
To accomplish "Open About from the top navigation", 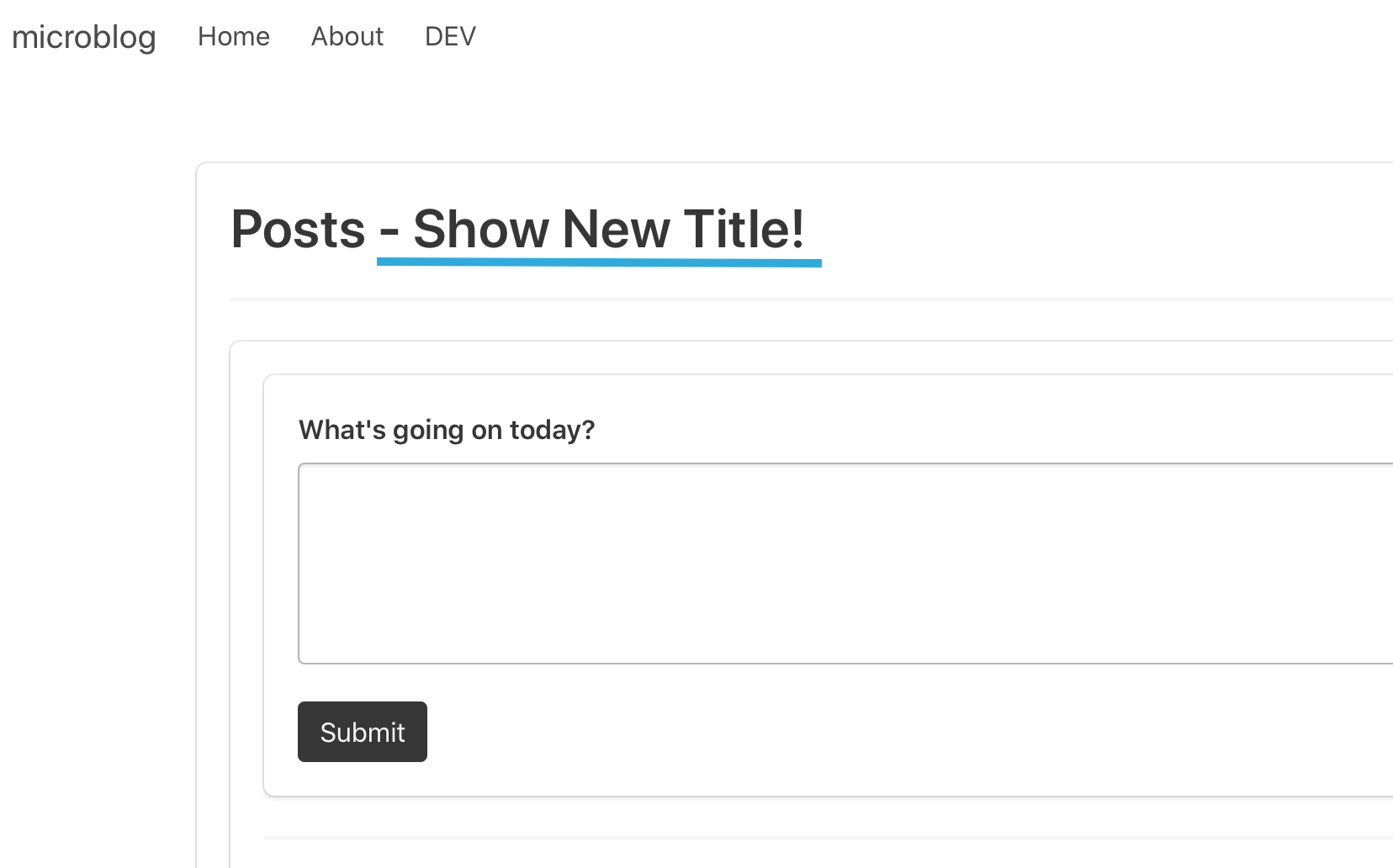I will [x=347, y=36].
